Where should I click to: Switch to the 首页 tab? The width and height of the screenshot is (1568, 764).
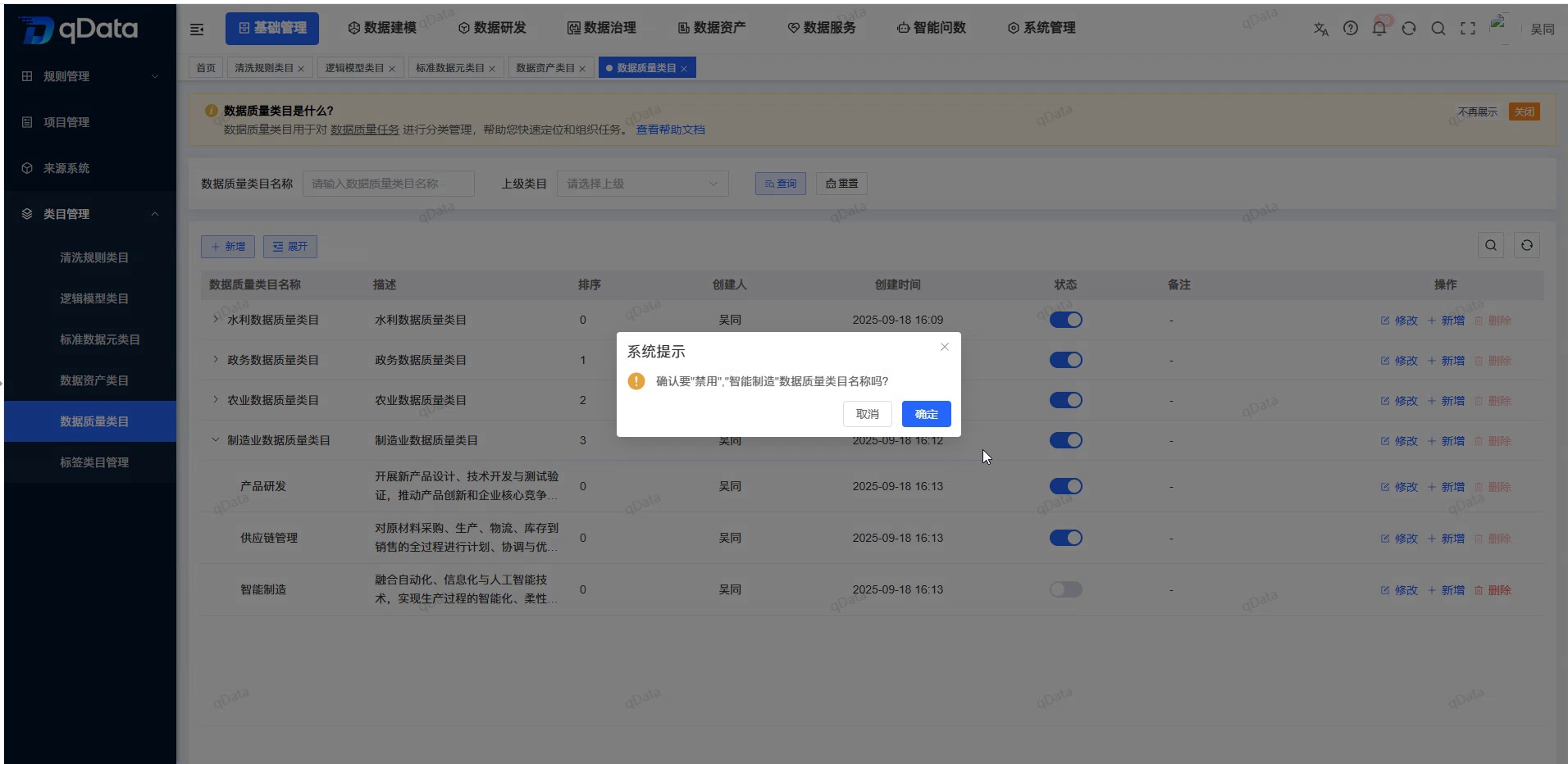(x=206, y=68)
